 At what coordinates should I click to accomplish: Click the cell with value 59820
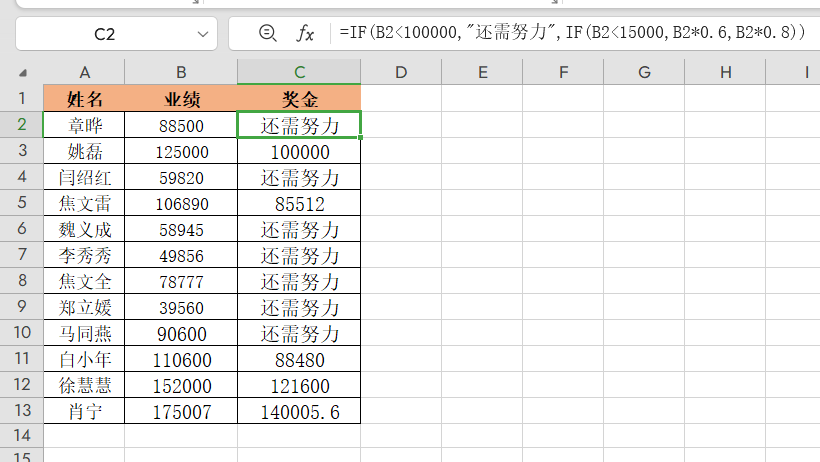[181, 177]
